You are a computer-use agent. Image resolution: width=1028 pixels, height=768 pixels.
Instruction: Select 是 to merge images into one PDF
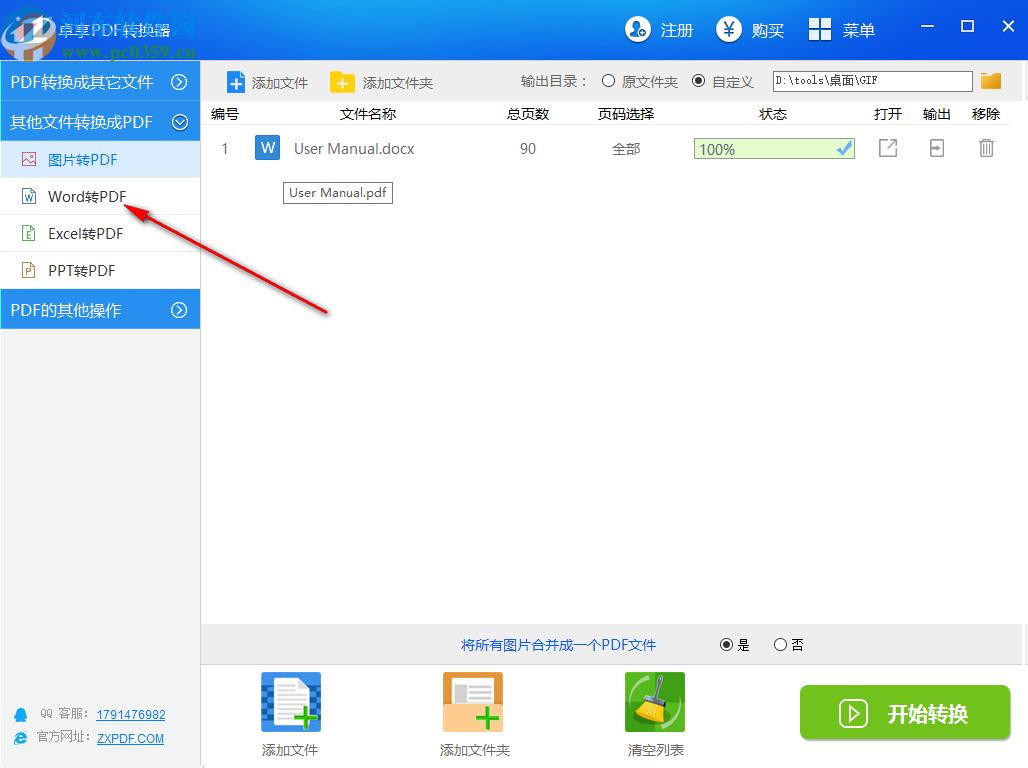point(726,645)
